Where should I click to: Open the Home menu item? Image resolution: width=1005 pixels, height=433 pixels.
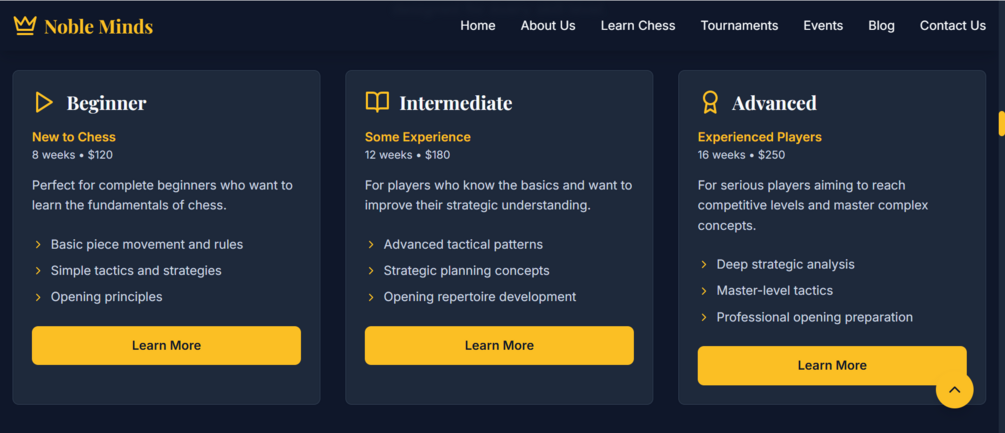pyautogui.click(x=478, y=26)
